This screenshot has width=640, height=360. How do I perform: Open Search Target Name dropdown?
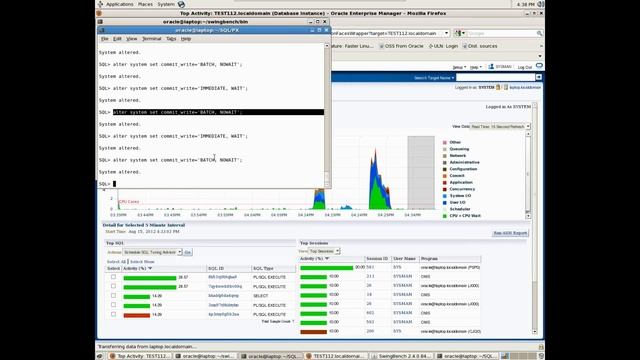[434, 78]
